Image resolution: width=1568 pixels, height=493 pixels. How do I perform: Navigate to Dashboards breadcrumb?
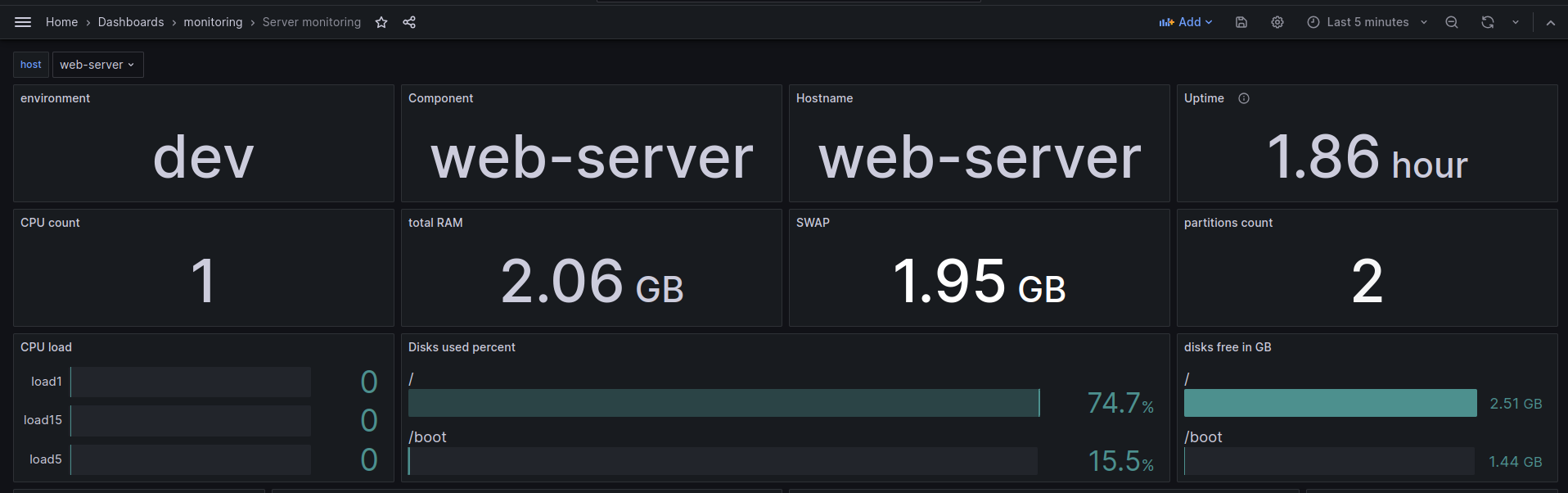click(131, 22)
